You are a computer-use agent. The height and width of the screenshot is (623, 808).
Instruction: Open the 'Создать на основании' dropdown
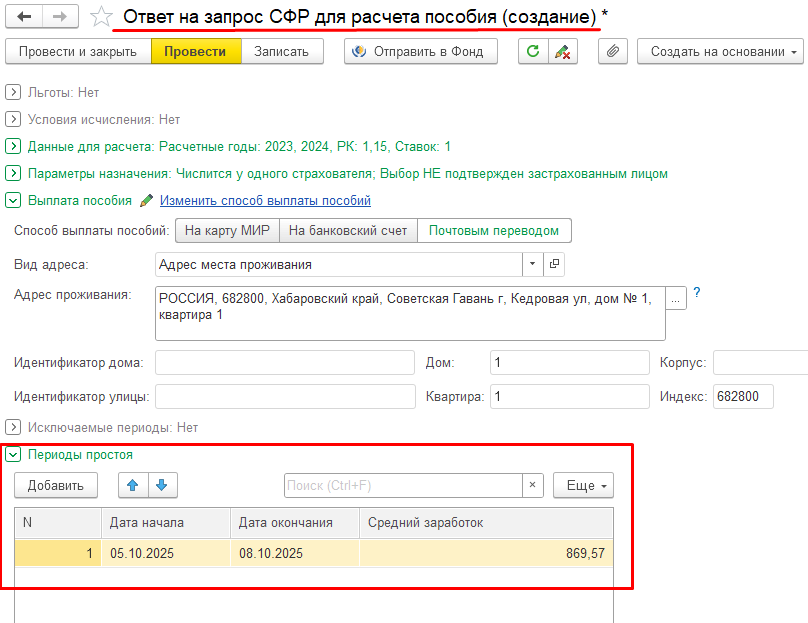pyautogui.click(x=720, y=52)
